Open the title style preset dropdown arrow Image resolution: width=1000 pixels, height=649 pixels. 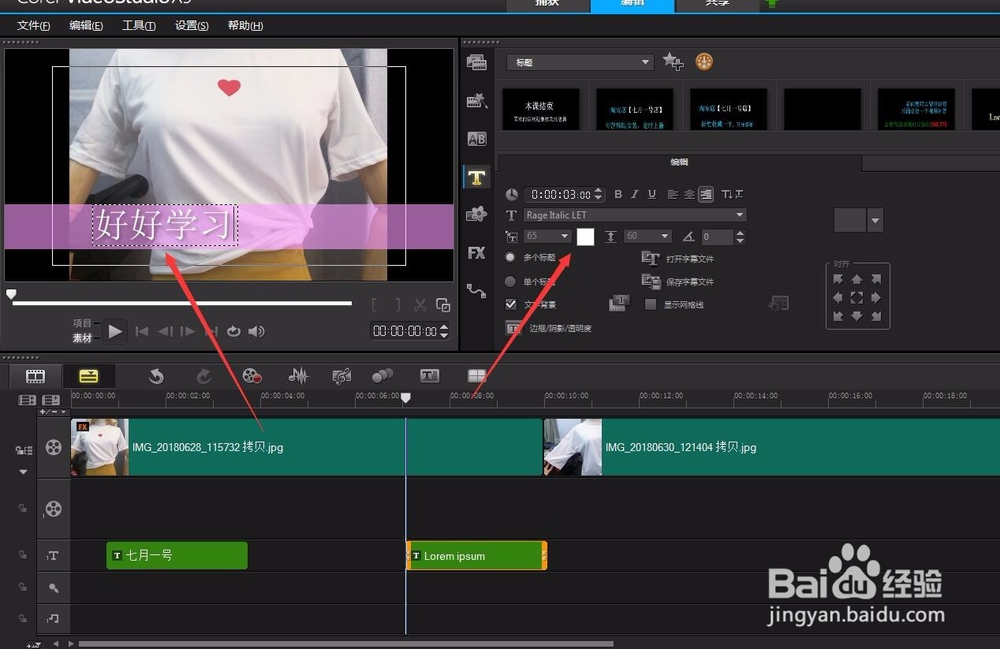(875, 221)
